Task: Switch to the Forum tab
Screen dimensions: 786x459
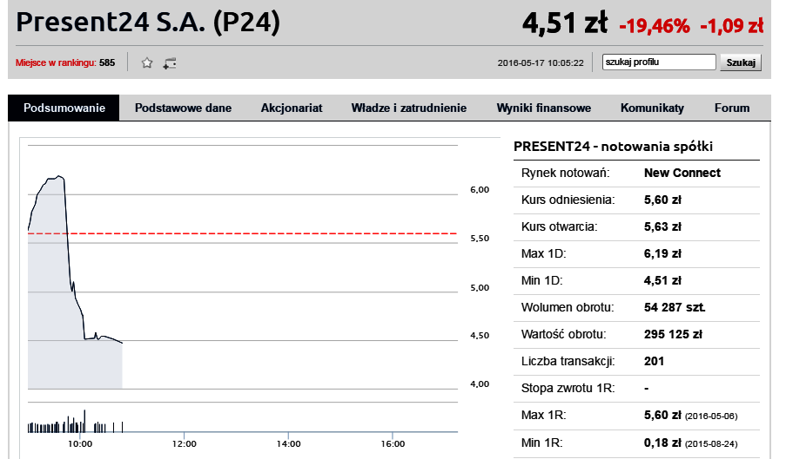Action: pos(732,108)
